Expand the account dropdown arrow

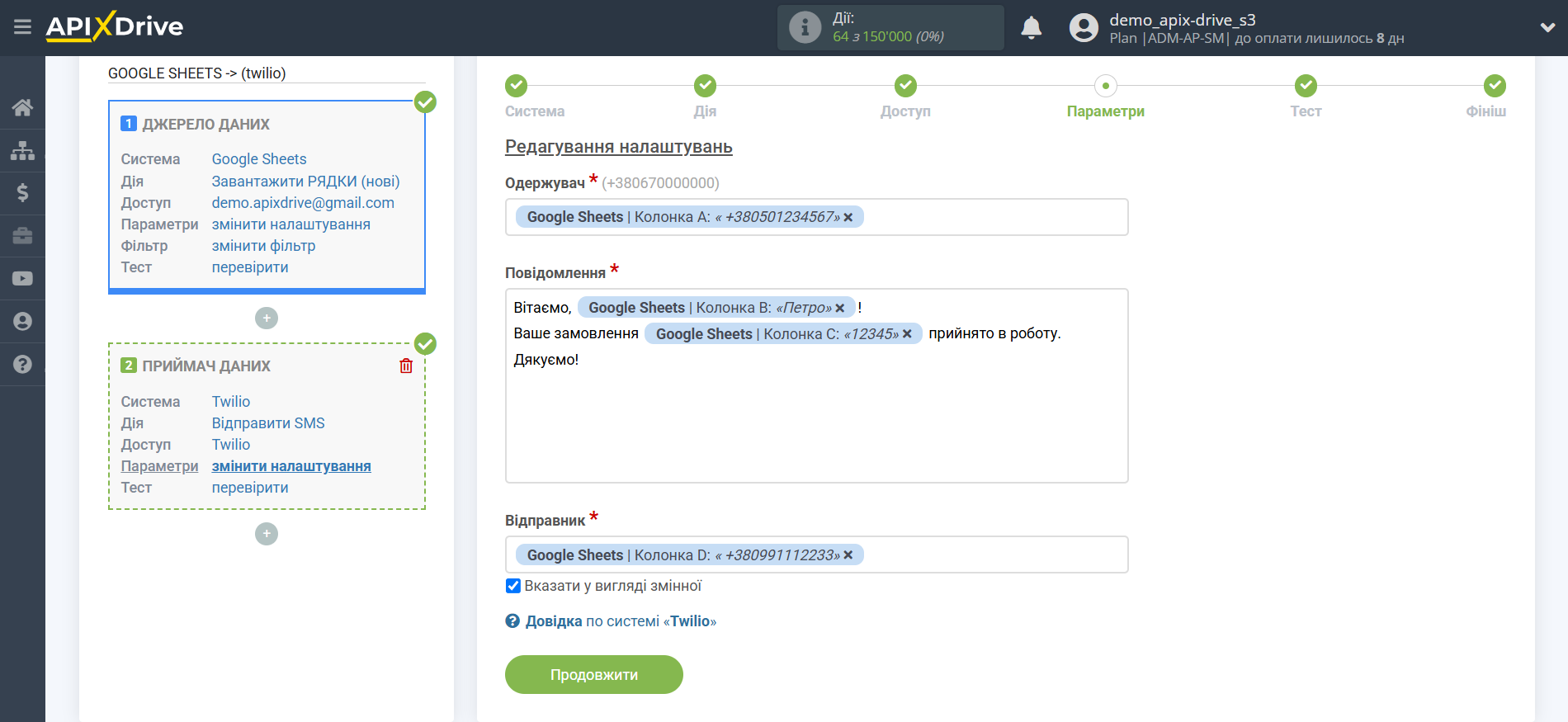[1547, 27]
